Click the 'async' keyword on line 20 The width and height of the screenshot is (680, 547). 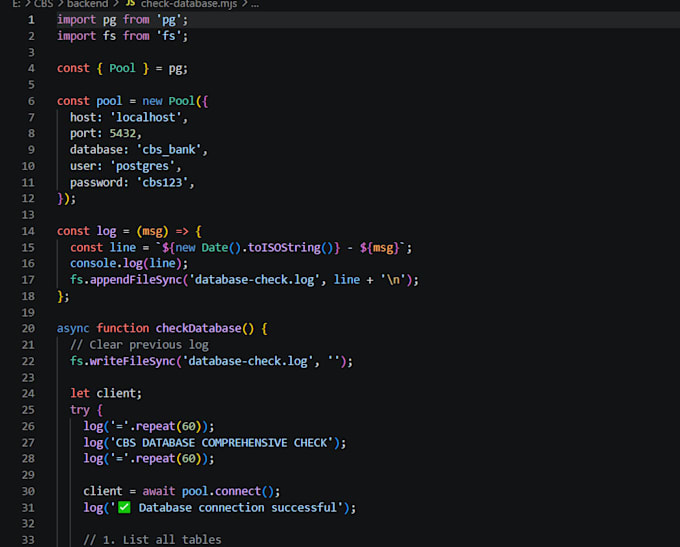coord(73,328)
